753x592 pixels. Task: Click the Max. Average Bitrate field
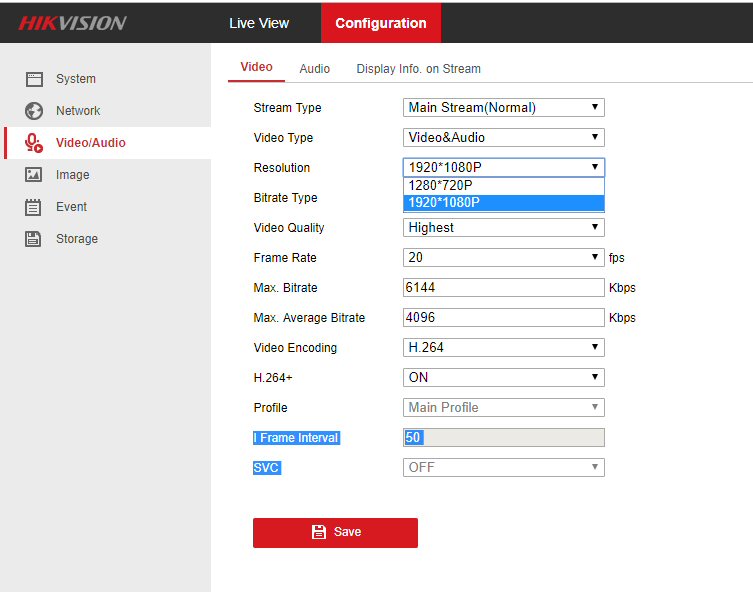503,318
